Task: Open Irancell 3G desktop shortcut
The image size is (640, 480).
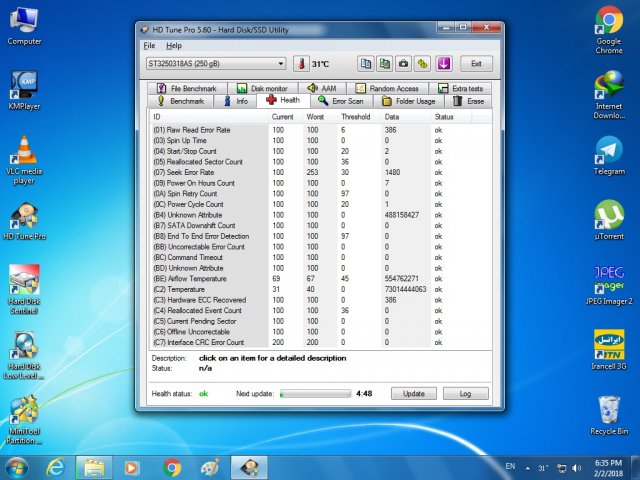Action: pos(609,350)
